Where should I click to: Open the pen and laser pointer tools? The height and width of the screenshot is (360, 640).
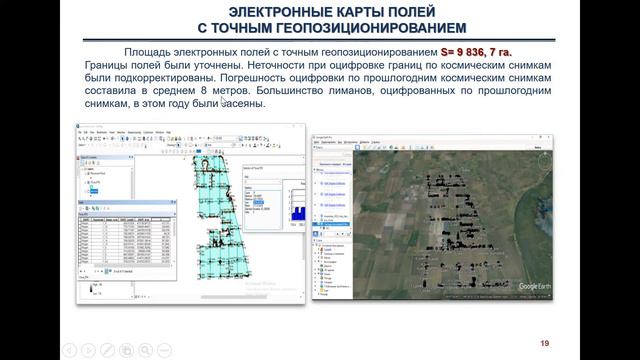(x=107, y=350)
